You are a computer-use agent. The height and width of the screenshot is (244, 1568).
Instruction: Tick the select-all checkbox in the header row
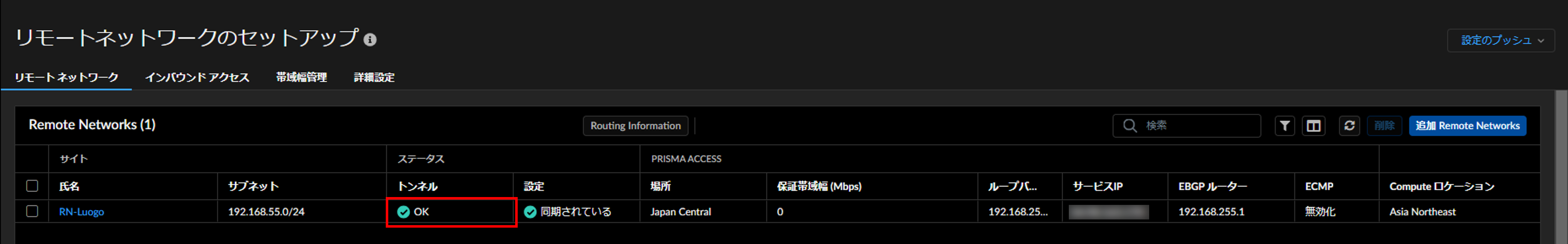click(x=32, y=186)
